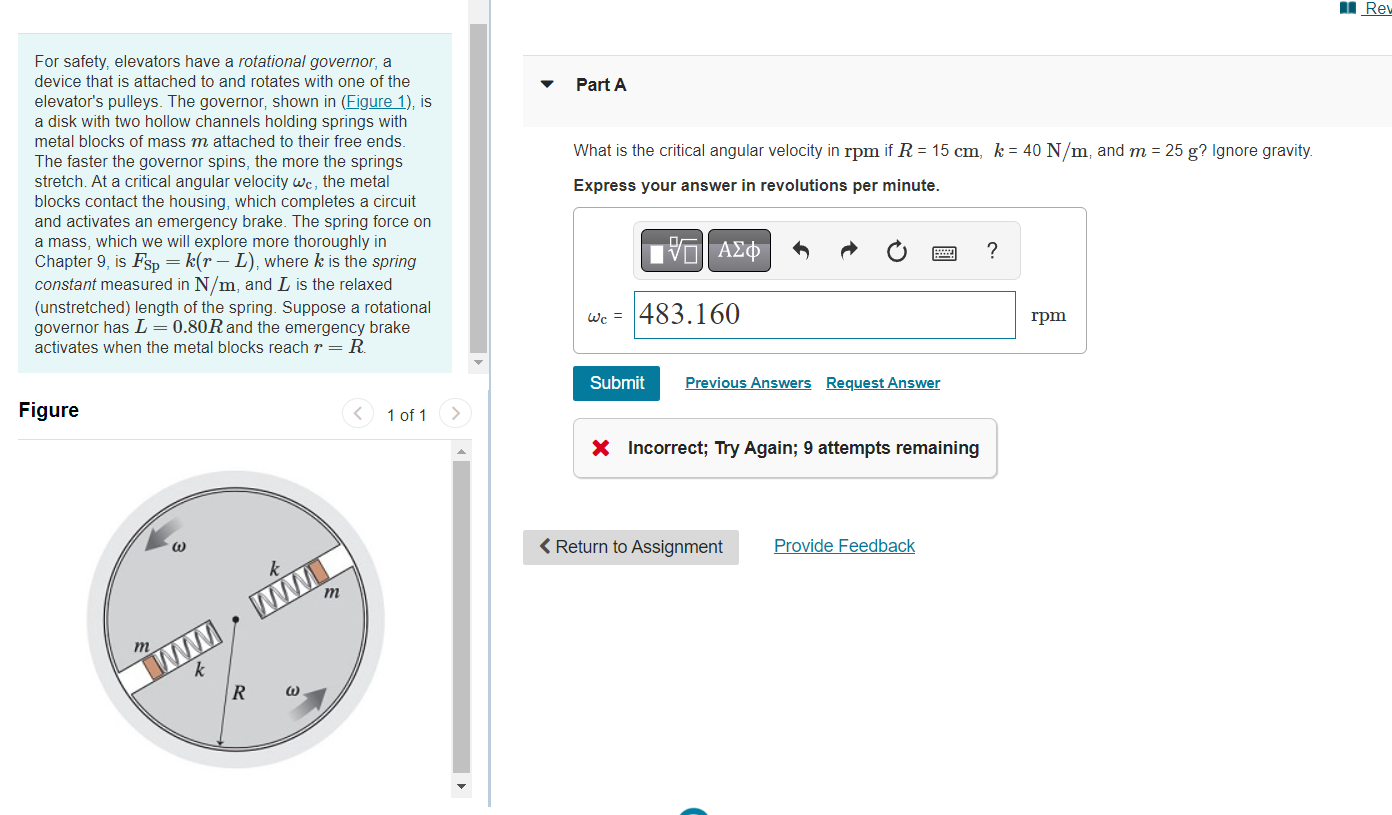Screen dimensions: 1392x815
Task: Redo the equation edit
Action: 848,251
